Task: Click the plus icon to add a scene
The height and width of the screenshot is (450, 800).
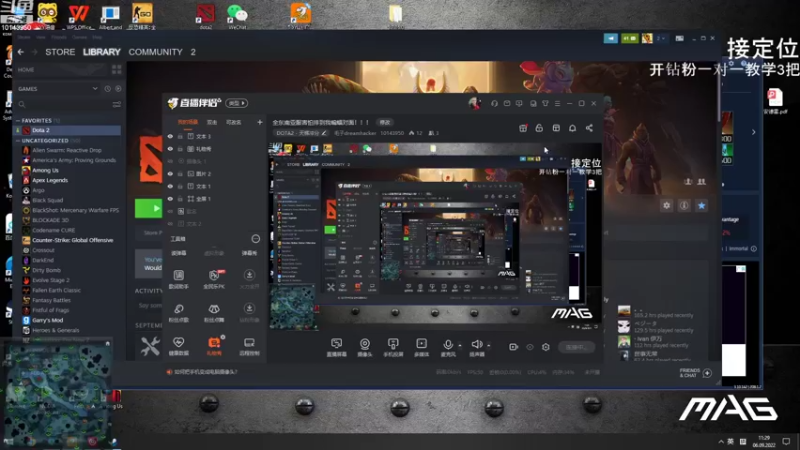Action: coord(260,122)
